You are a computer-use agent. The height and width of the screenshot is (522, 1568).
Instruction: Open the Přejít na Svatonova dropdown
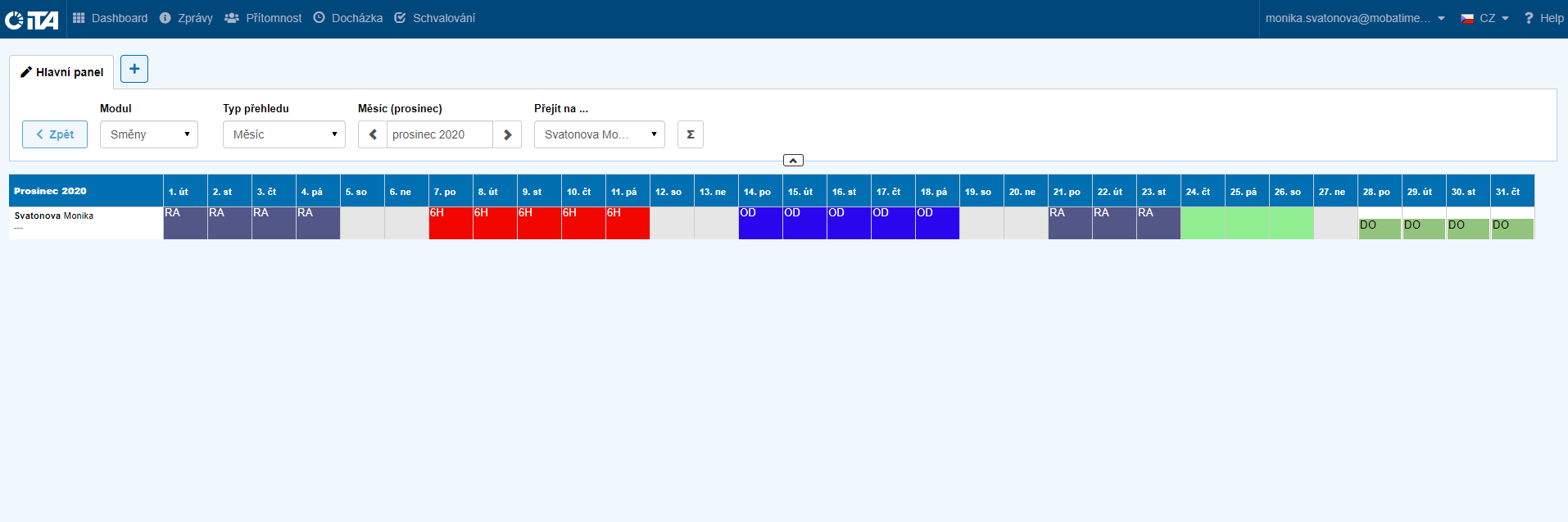[x=599, y=134]
